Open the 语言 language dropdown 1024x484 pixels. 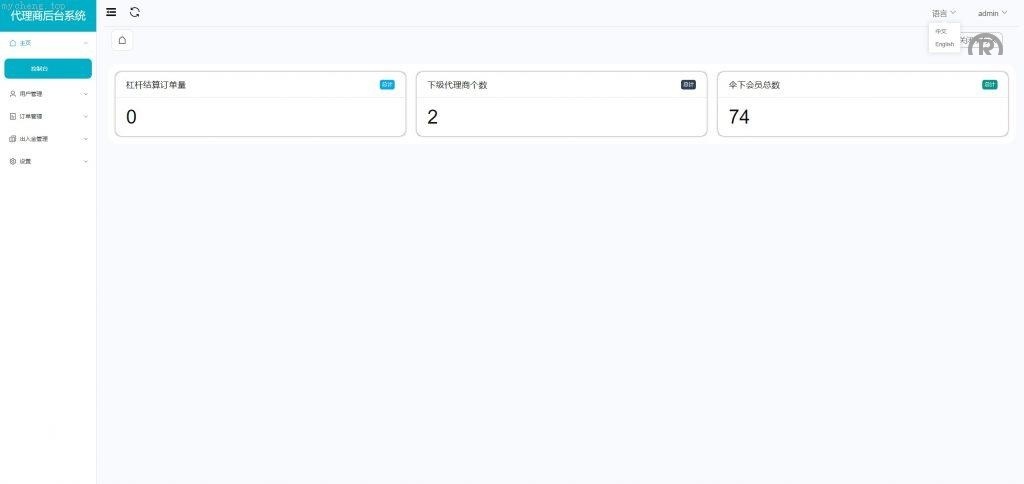point(943,13)
